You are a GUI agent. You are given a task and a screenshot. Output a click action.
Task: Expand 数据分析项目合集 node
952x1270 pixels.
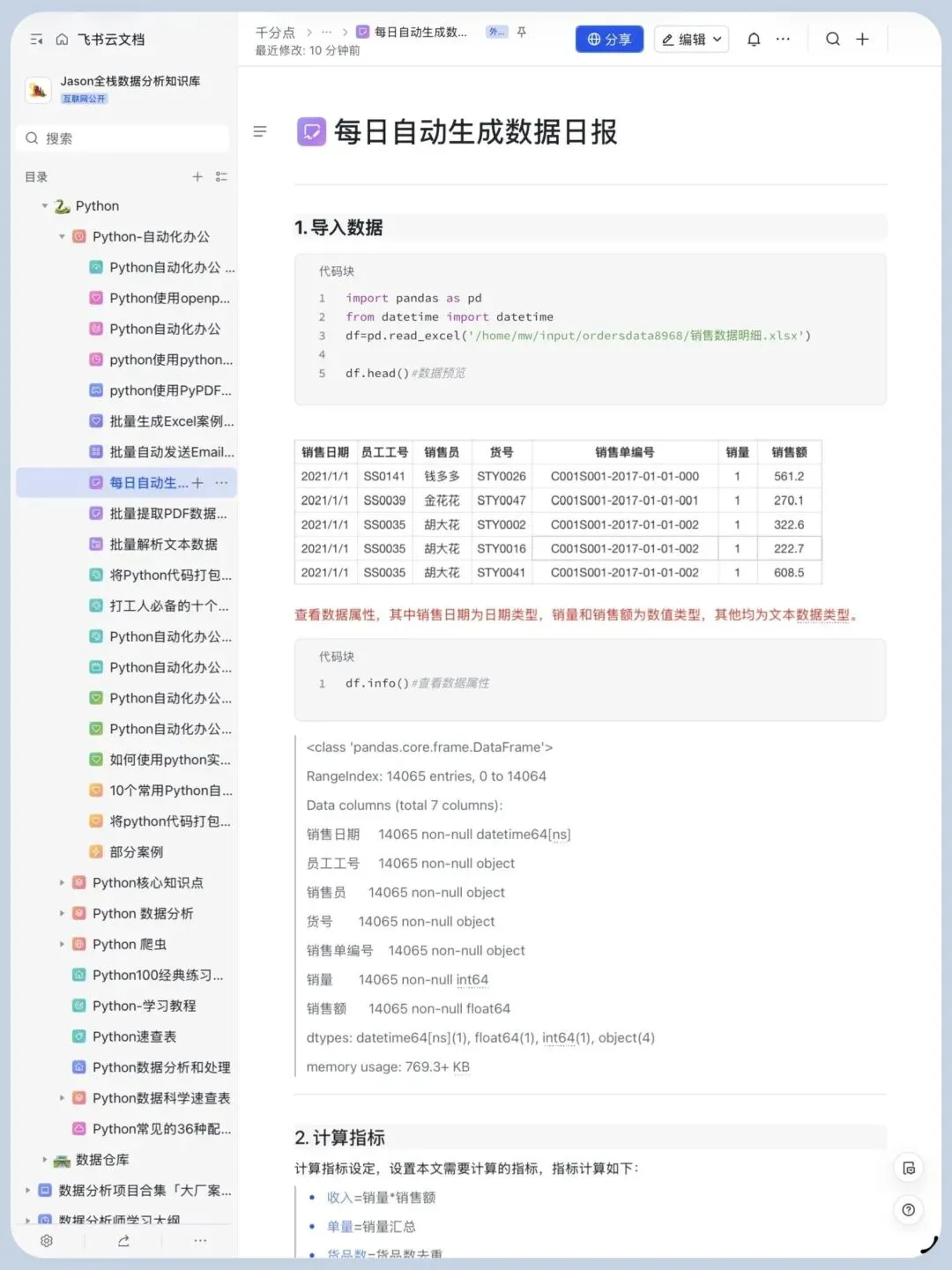point(28,1191)
